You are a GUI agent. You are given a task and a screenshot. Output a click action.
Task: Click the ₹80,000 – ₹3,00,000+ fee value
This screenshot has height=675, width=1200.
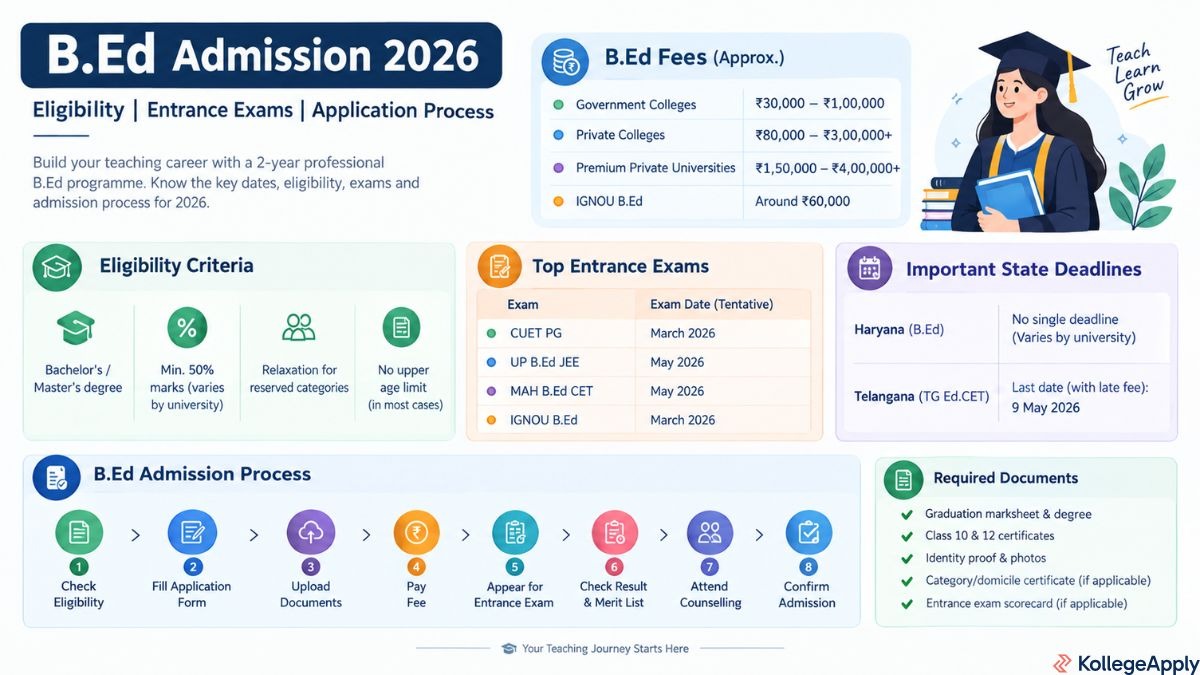(825, 135)
